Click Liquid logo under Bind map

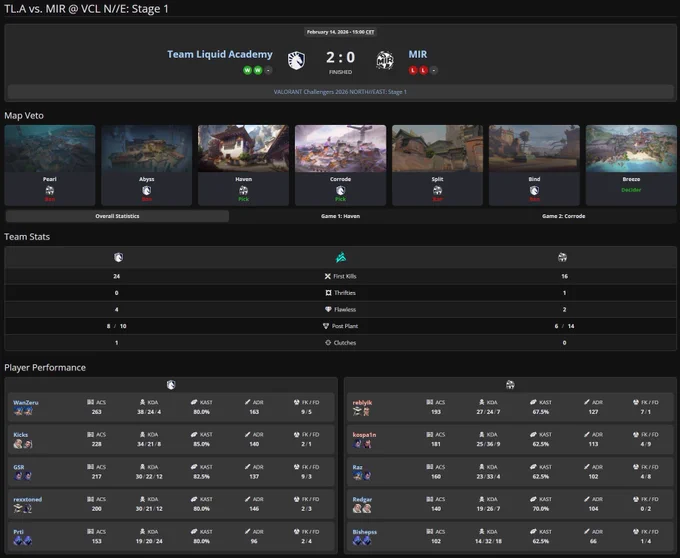tap(534, 190)
